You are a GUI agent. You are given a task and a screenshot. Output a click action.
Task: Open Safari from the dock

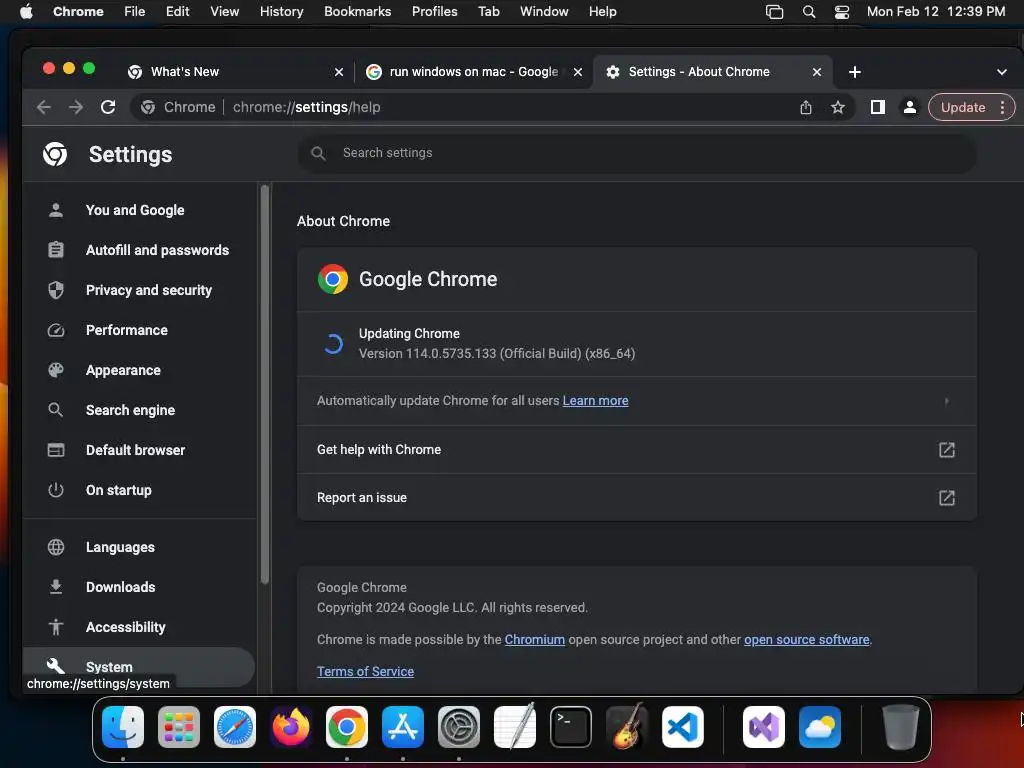(235, 727)
